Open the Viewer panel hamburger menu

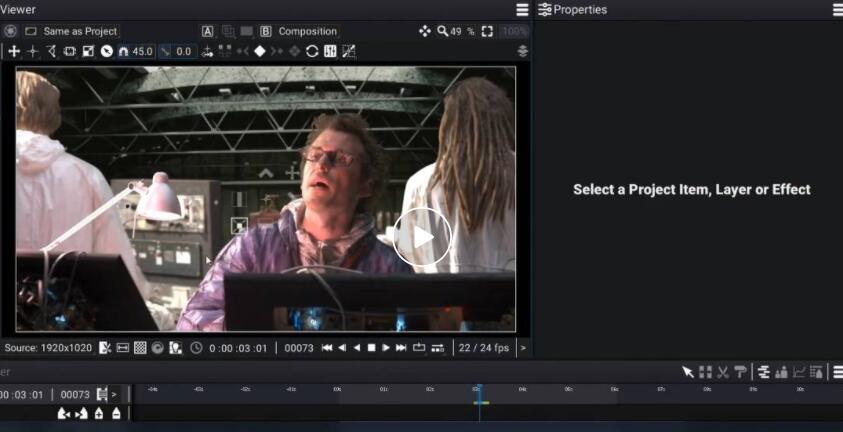point(522,10)
